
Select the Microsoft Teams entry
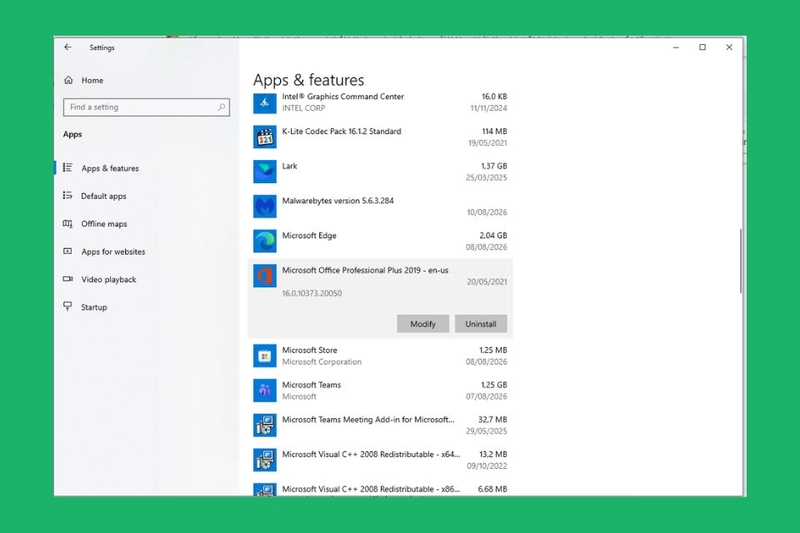(380, 391)
